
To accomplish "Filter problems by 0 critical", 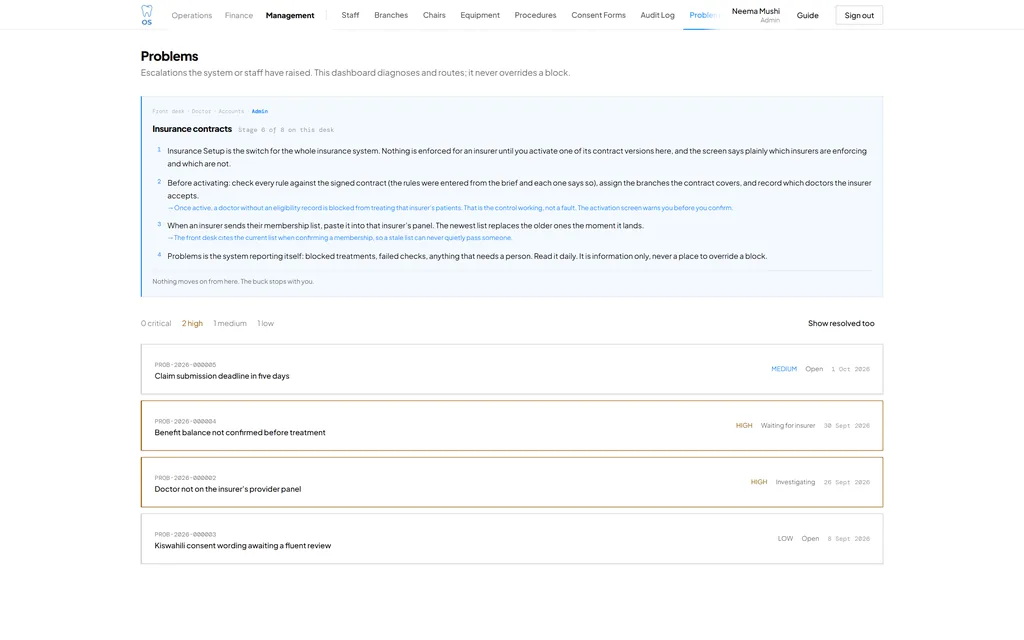I will click(156, 323).
